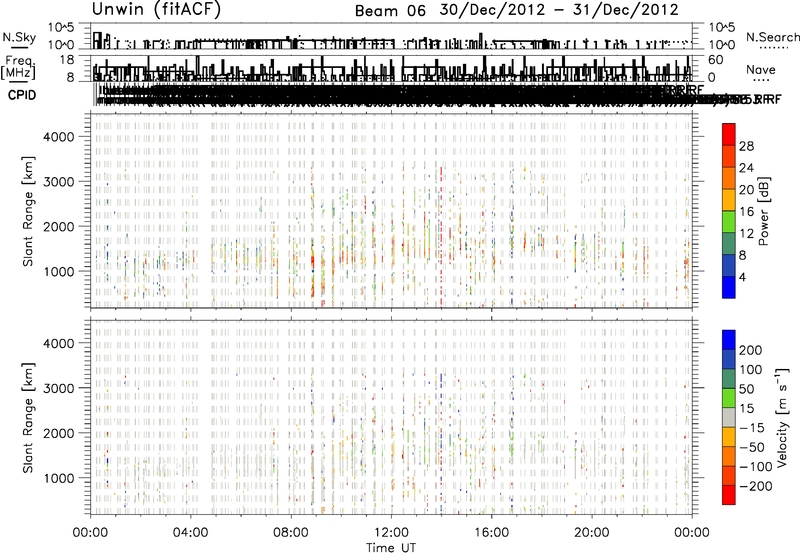Click the '18' frequency axis tick

click(x=67, y=60)
